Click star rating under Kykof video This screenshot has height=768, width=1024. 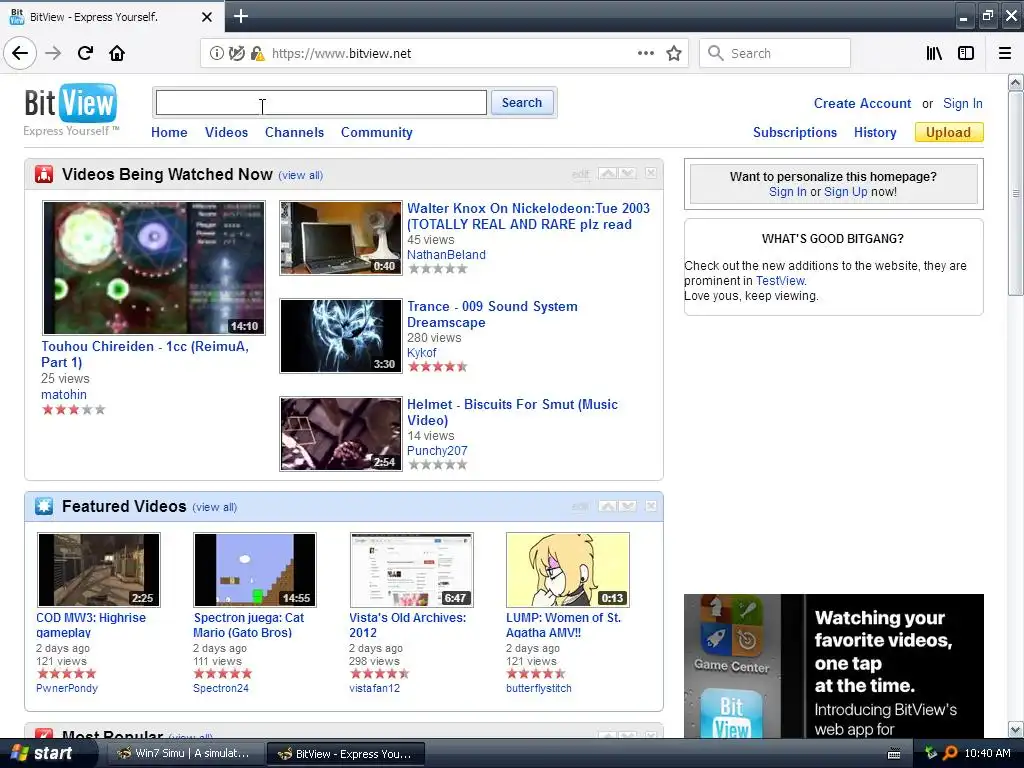(x=438, y=366)
